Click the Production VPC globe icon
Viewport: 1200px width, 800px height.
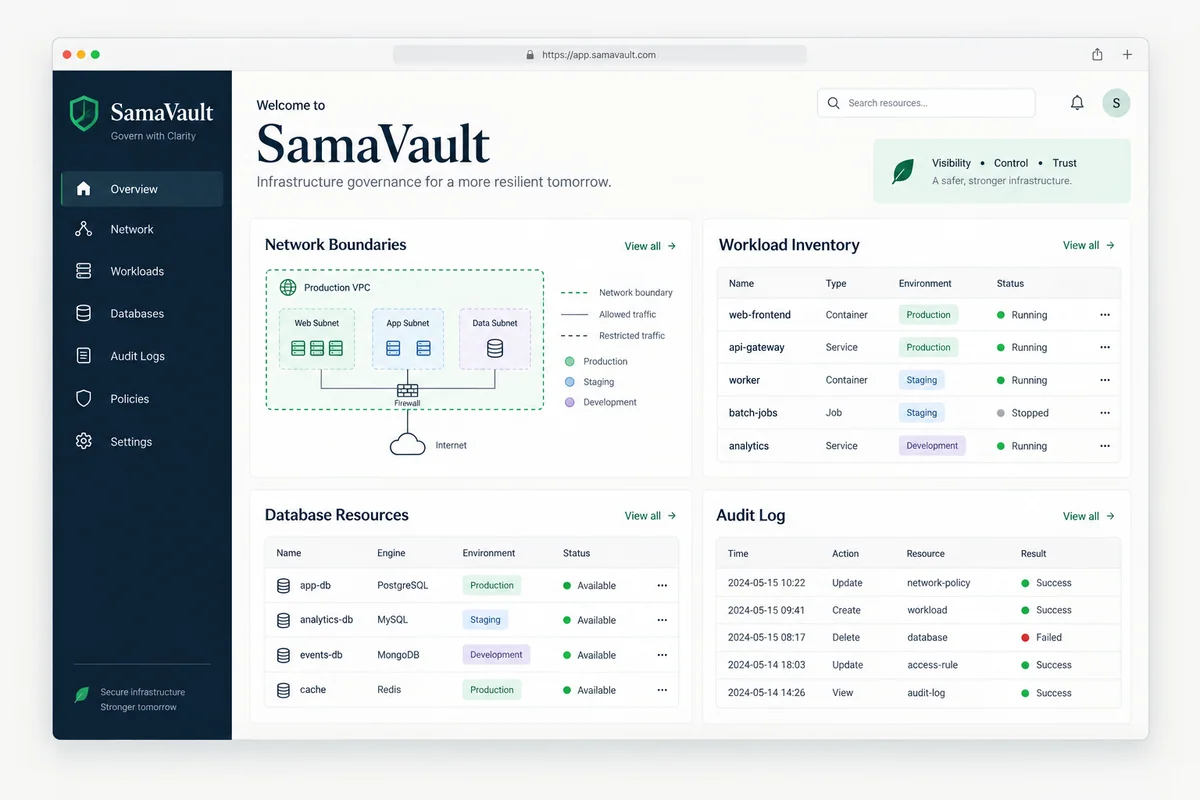(288, 287)
